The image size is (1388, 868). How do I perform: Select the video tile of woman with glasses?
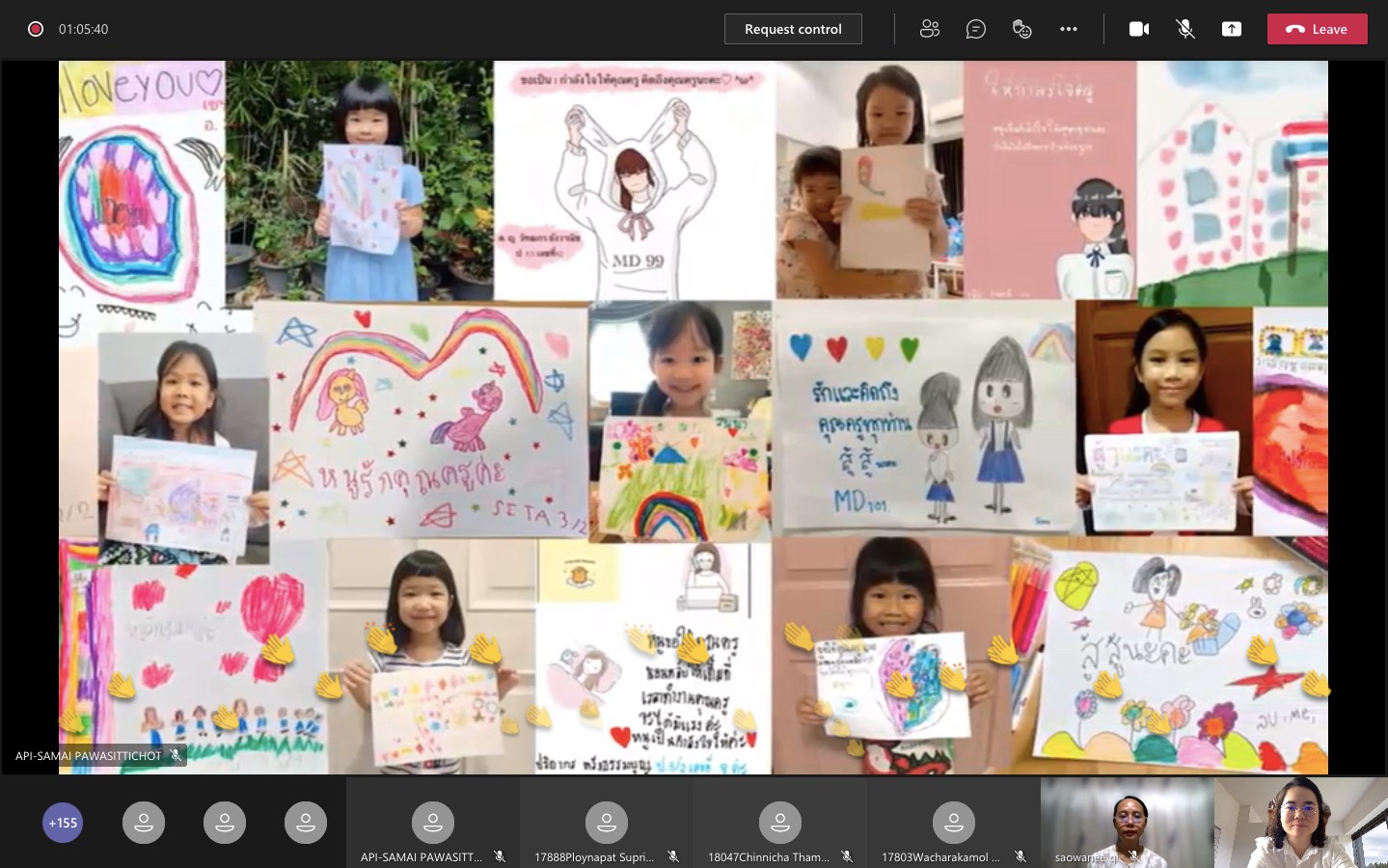[x=1301, y=823]
